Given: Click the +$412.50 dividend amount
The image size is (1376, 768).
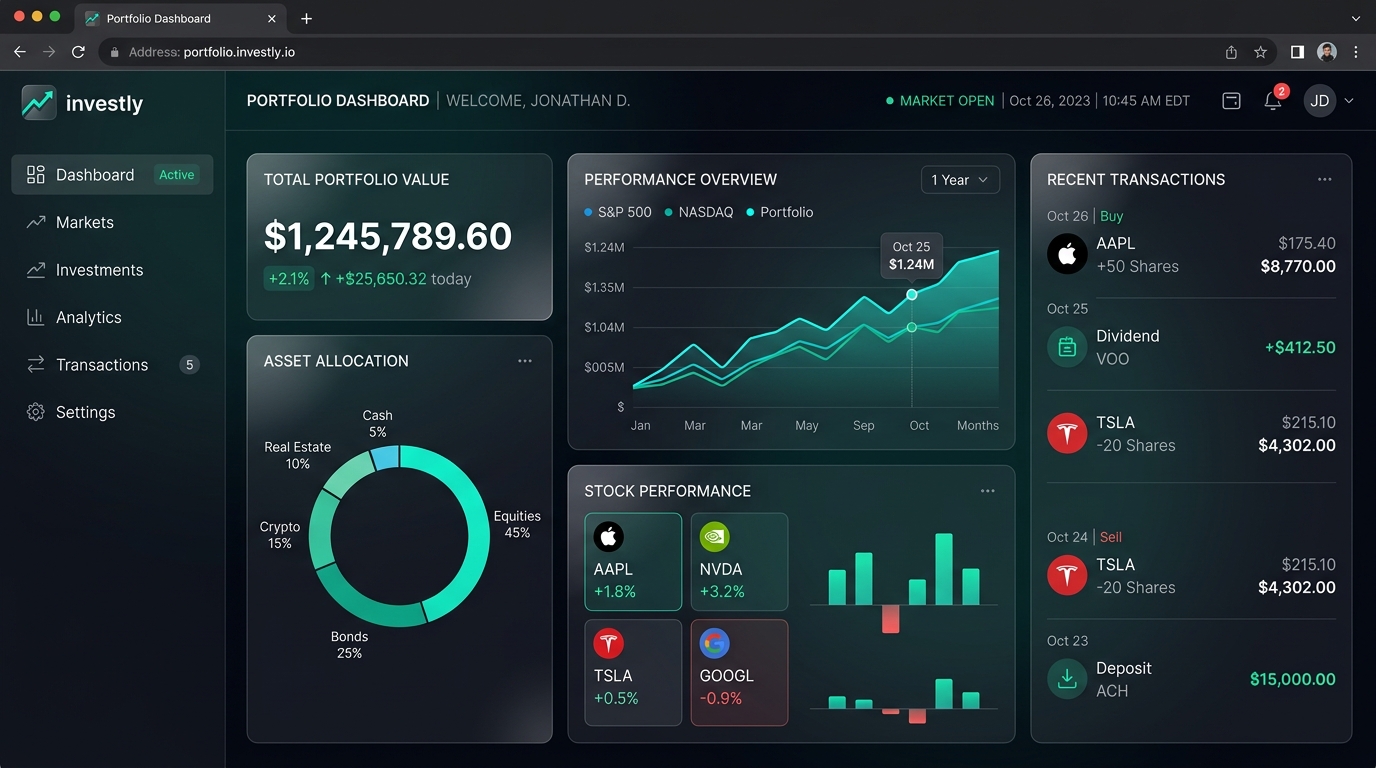Looking at the screenshot, I should click(x=1300, y=347).
